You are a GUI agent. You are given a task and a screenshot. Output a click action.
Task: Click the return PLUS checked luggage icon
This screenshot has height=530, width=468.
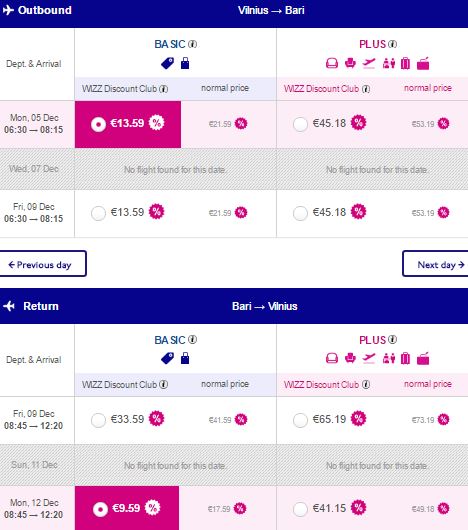405,359
